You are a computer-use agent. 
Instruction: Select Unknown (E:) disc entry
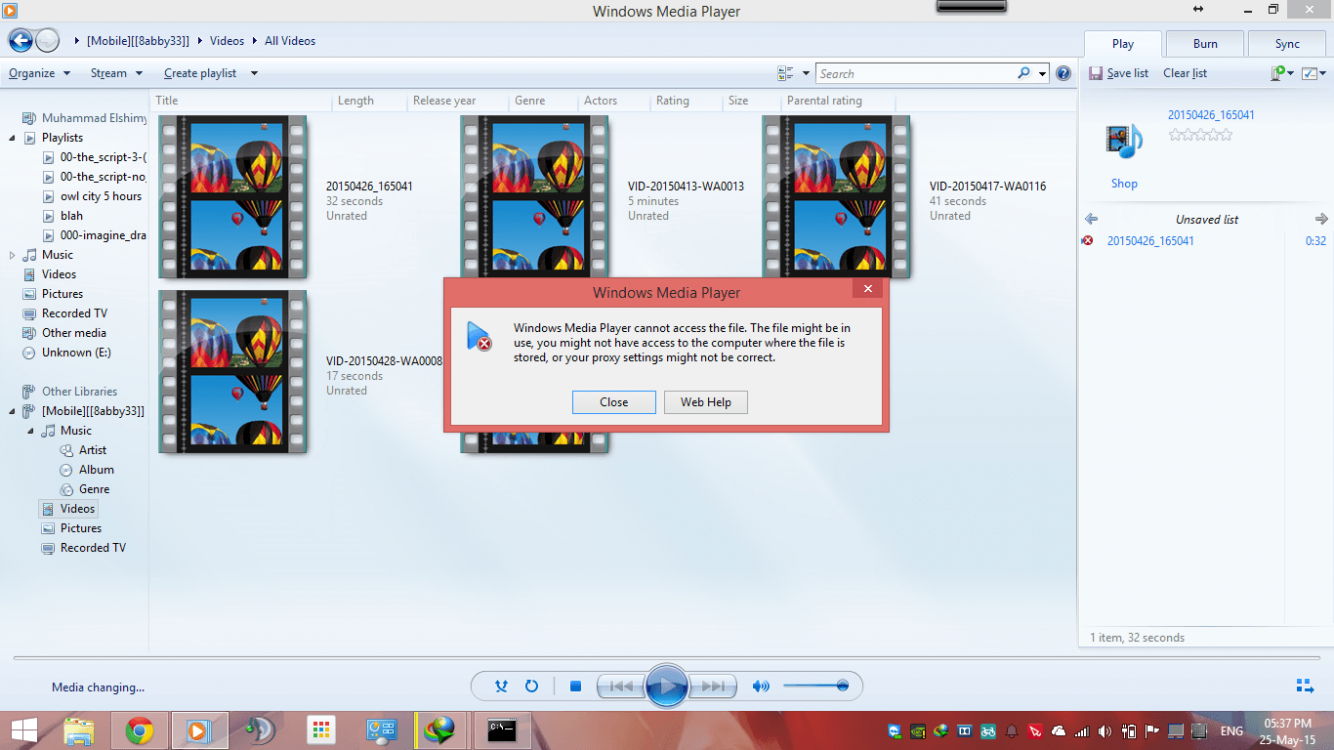coord(76,352)
